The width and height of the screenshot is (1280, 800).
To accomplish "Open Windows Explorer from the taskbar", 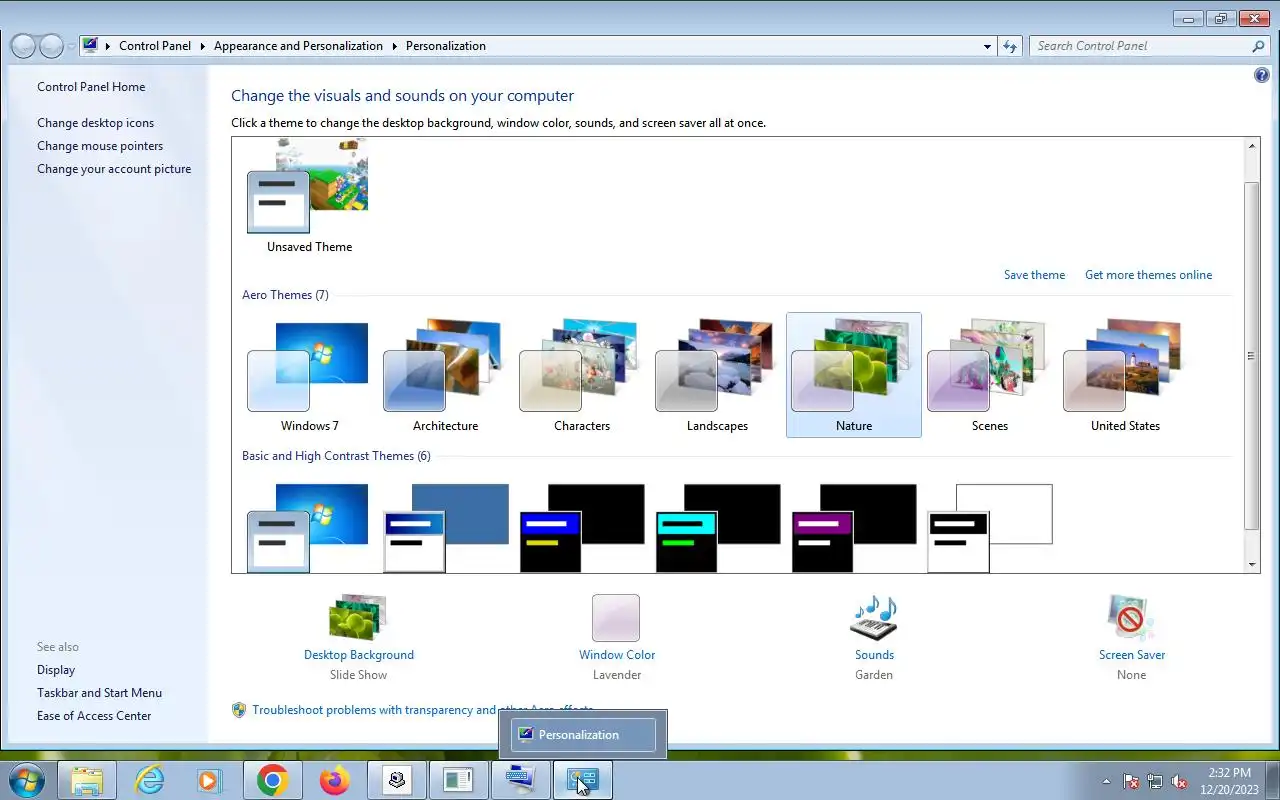I will tap(87, 780).
